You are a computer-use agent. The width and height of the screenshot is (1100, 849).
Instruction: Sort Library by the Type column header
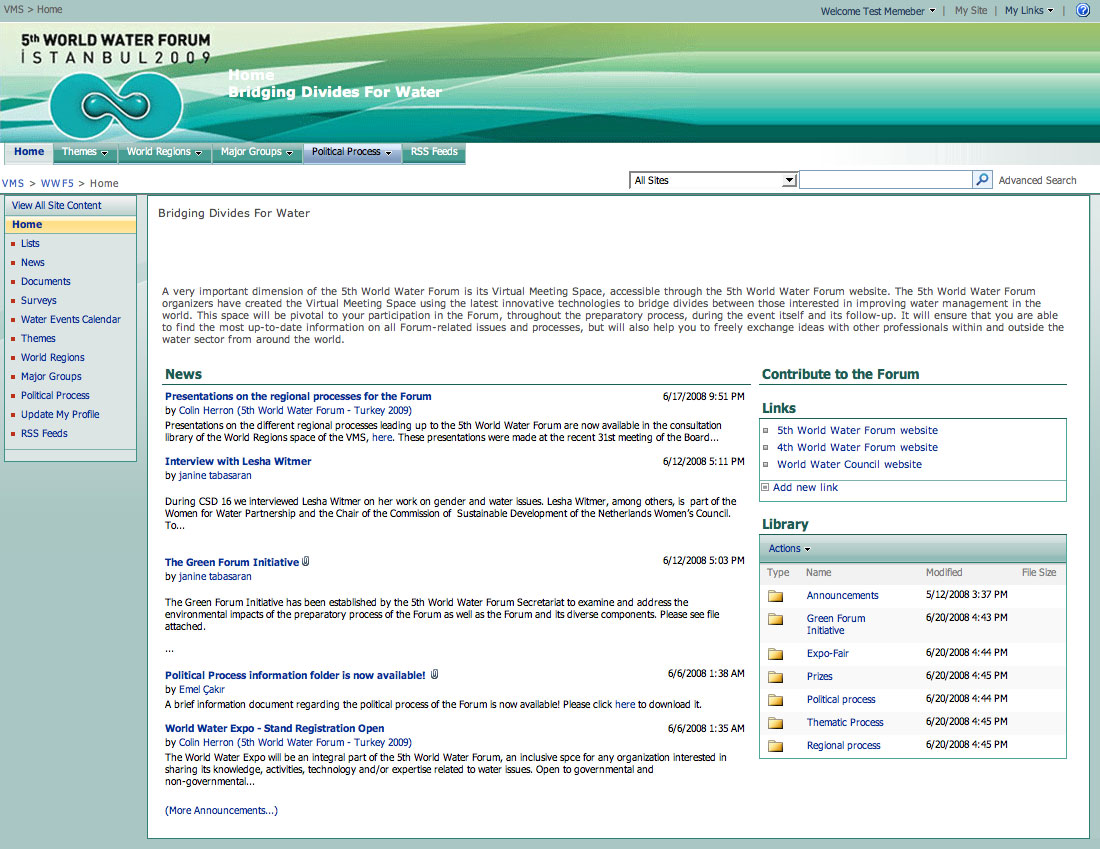coord(778,573)
